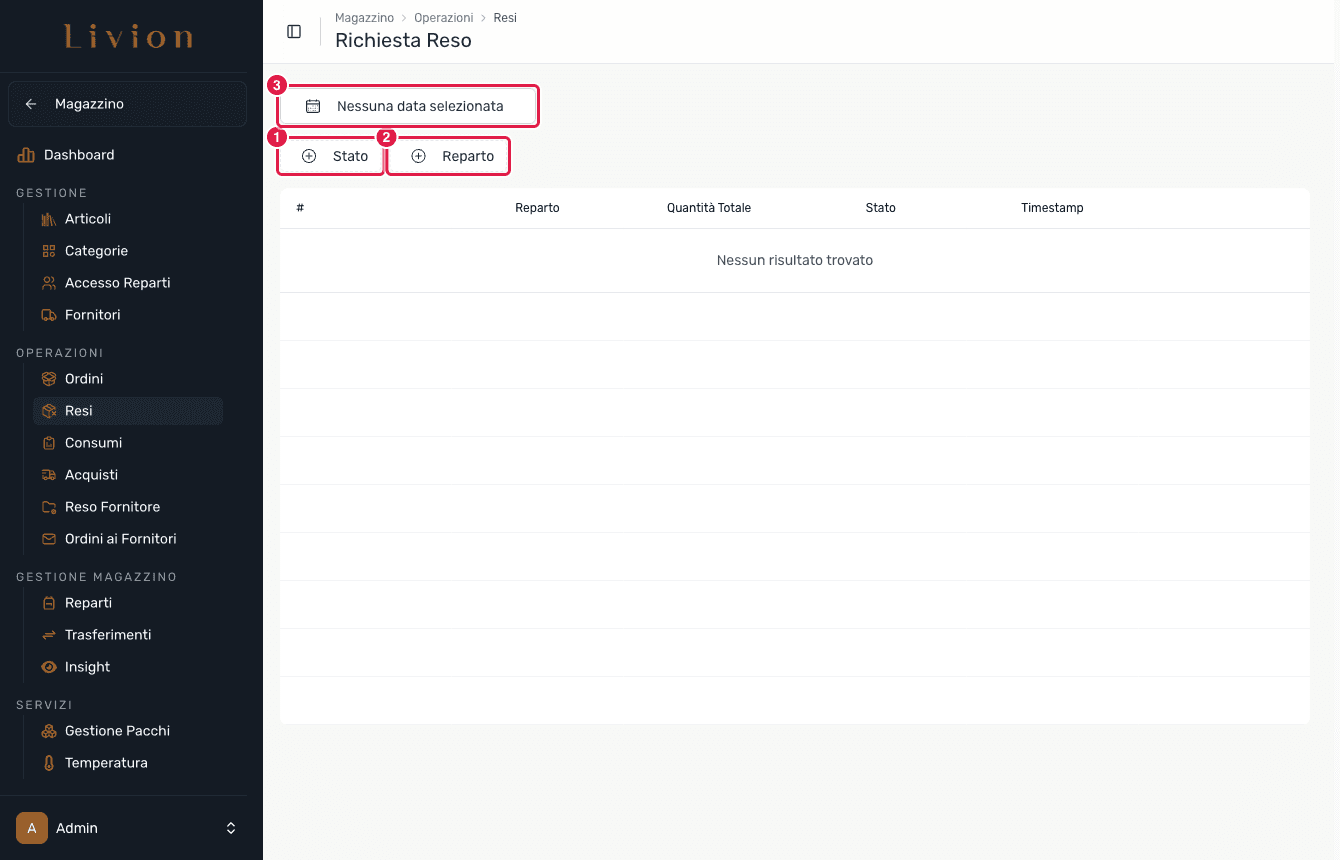1340x860 pixels.
Task: Click the Livion logo
Action: 129,38
